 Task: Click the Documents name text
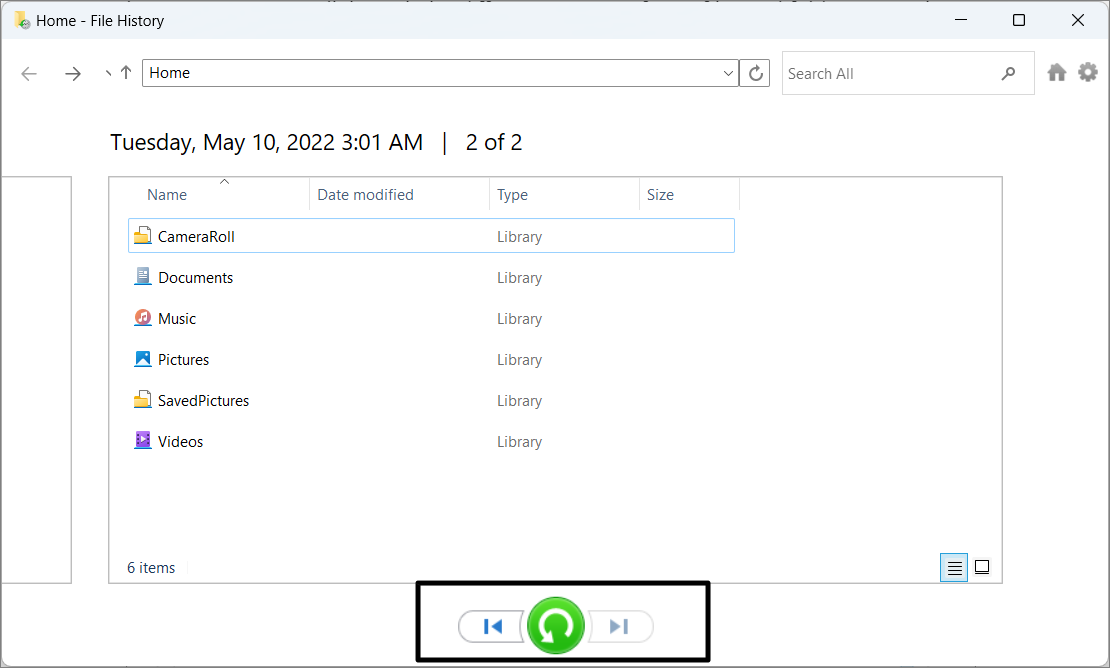(195, 278)
